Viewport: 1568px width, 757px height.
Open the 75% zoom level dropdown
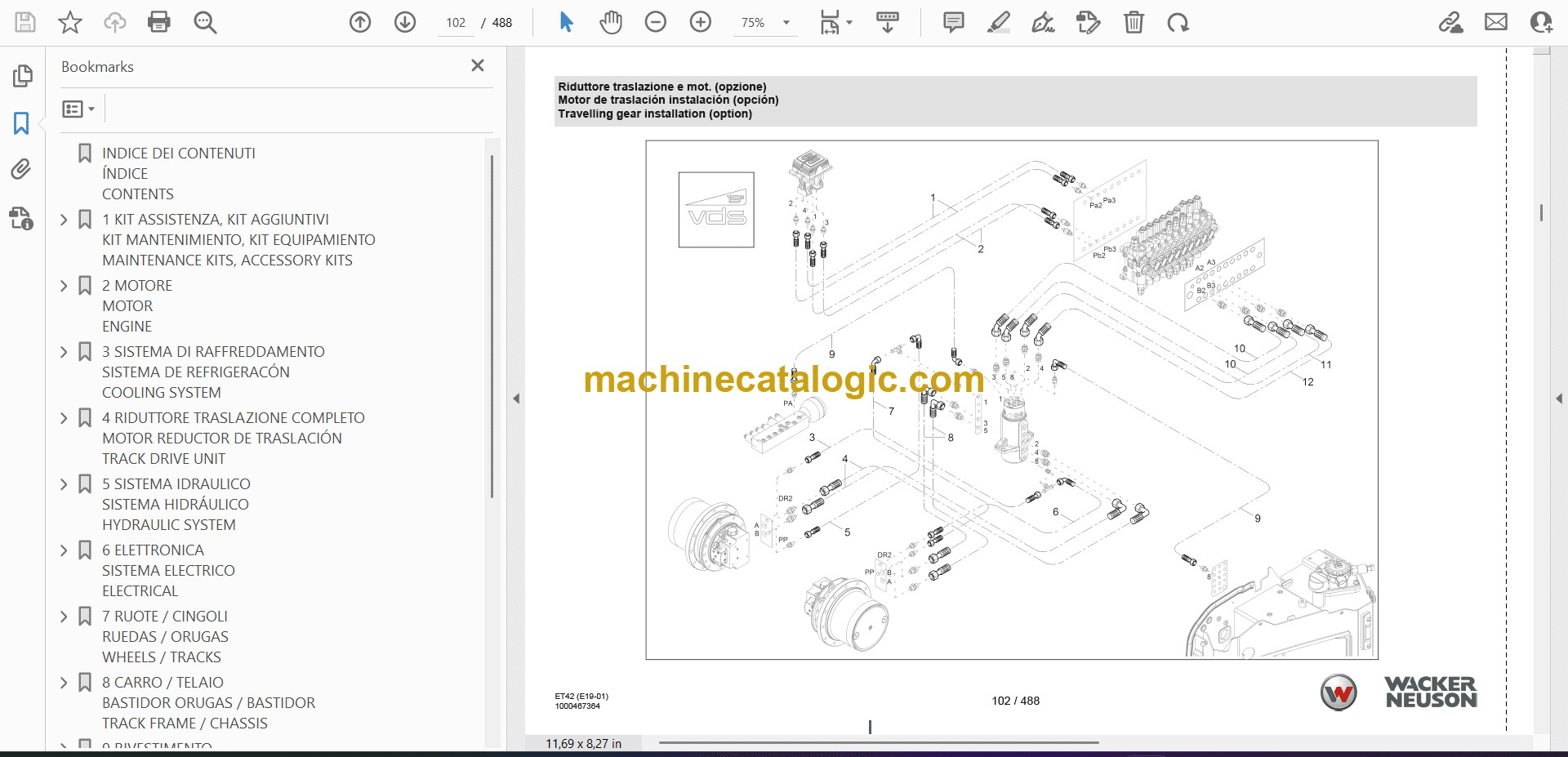pyautogui.click(x=786, y=23)
